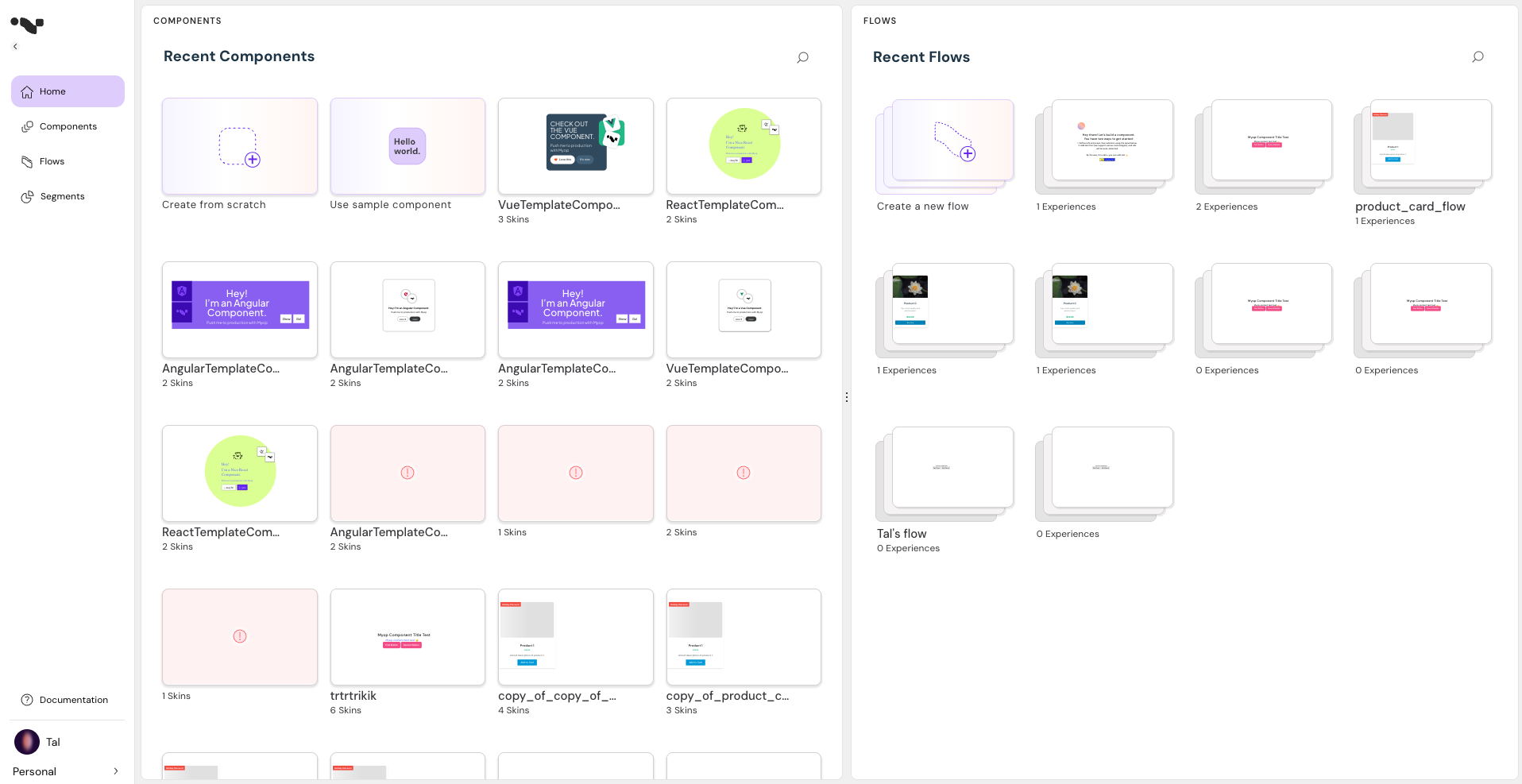Click the trtrtrikik component name
The width and height of the screenshot is (1522, 784).
[x=353, y=696]
